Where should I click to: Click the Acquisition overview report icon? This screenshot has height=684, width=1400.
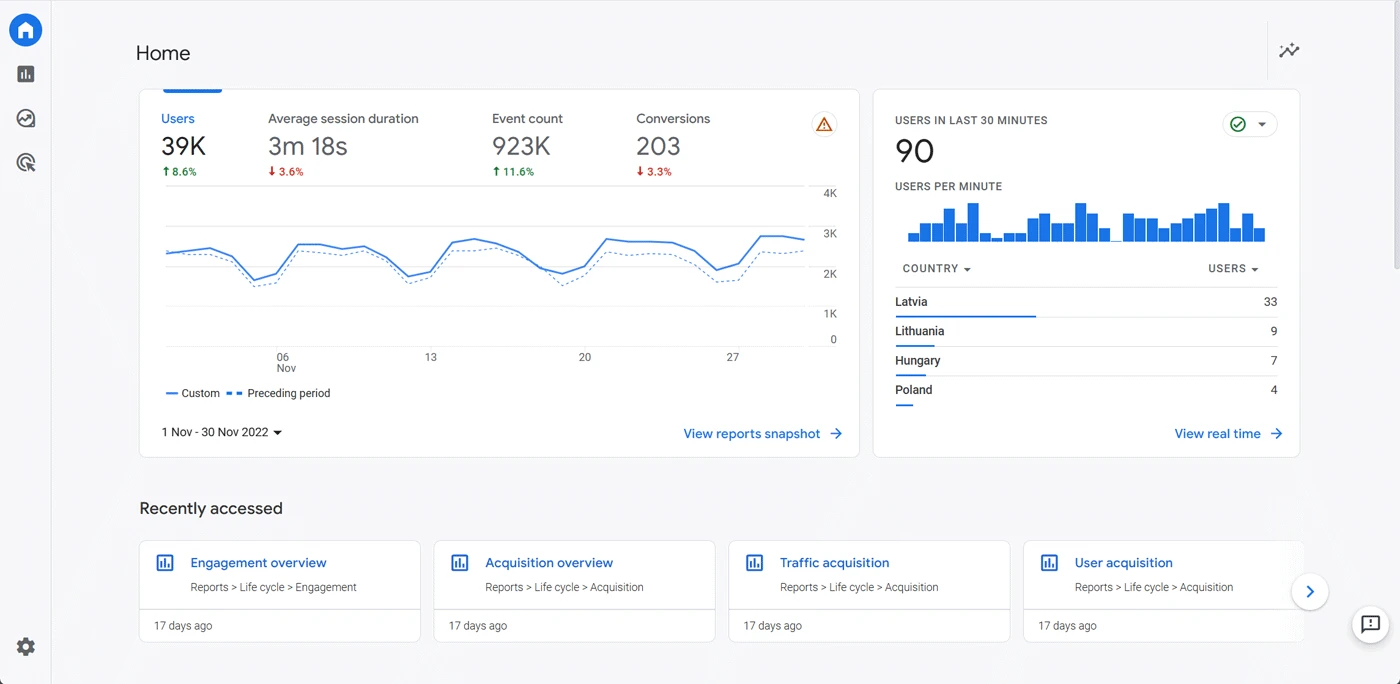(460, 563)
